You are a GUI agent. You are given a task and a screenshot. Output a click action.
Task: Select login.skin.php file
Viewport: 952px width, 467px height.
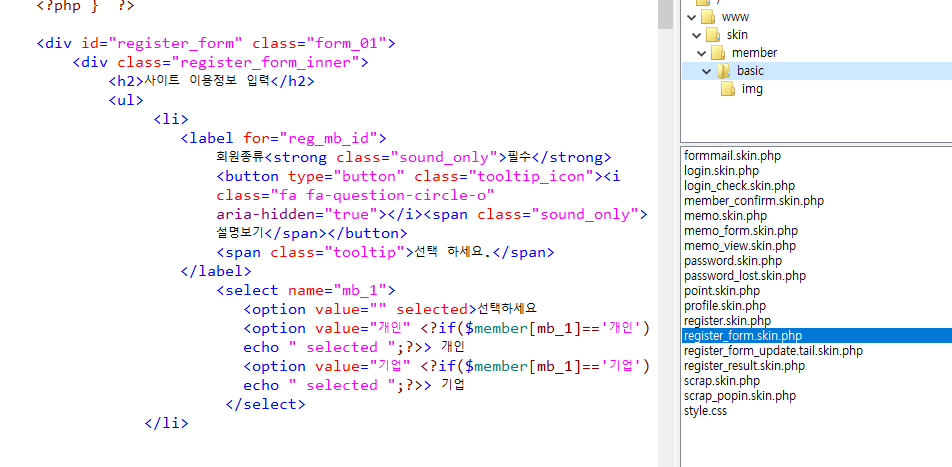point(722,171)
